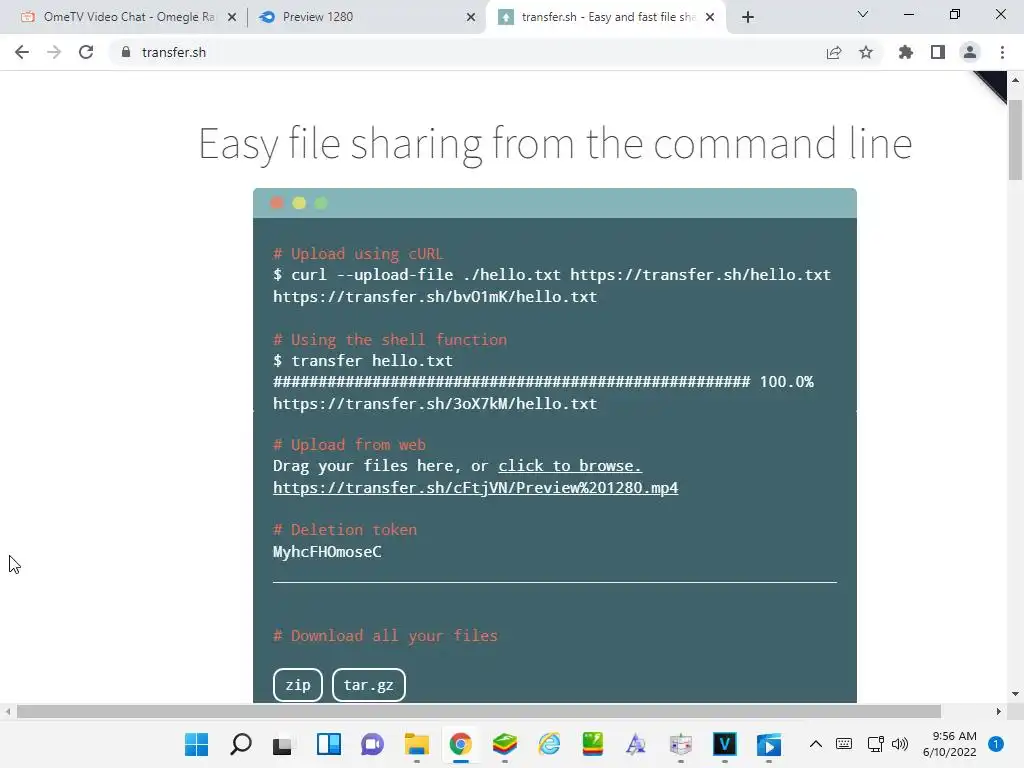
Task: Click the scroll right arrow
Action: [999, 711]
